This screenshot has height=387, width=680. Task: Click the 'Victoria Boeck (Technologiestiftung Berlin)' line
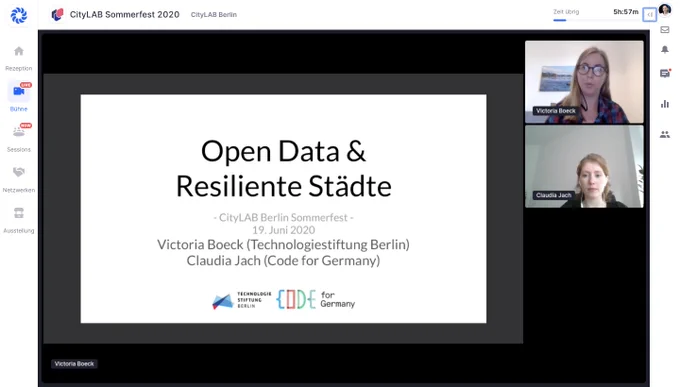[283, 245]
